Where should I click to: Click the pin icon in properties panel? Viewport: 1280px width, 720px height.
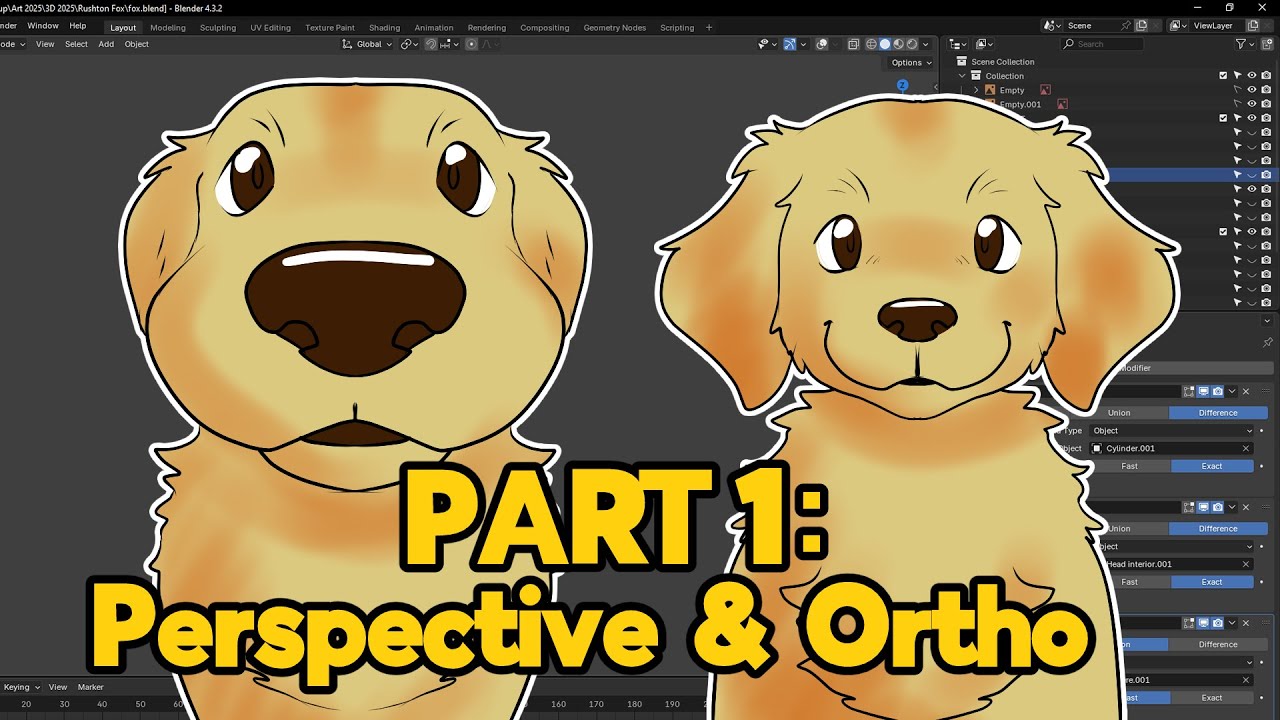coord(1268,342)
